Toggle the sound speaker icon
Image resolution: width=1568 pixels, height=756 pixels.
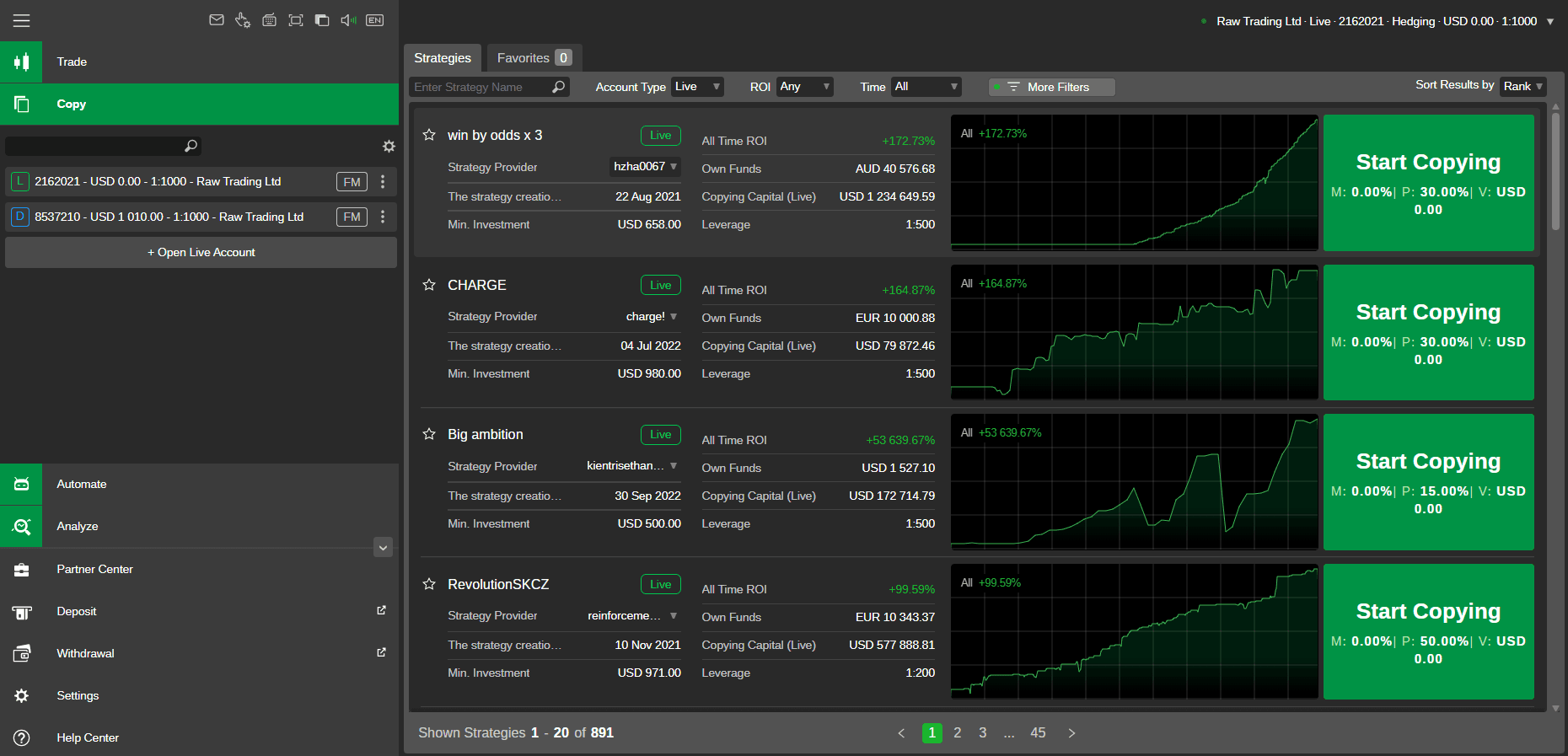[348, 20]
